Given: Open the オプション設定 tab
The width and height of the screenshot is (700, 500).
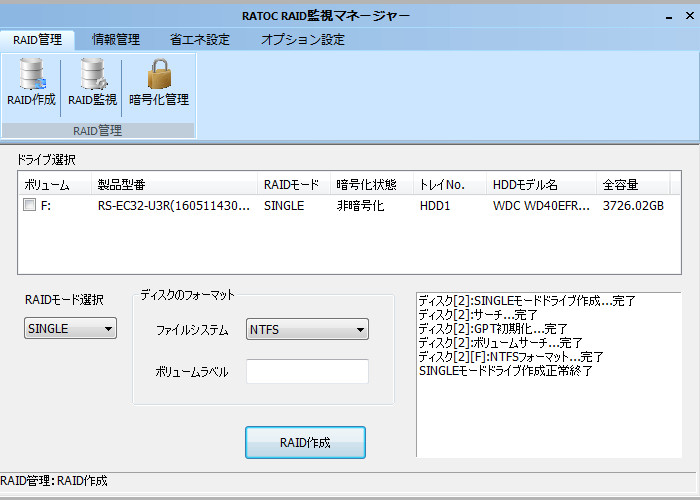Looking at the screenshot, I should click(303, 40).
